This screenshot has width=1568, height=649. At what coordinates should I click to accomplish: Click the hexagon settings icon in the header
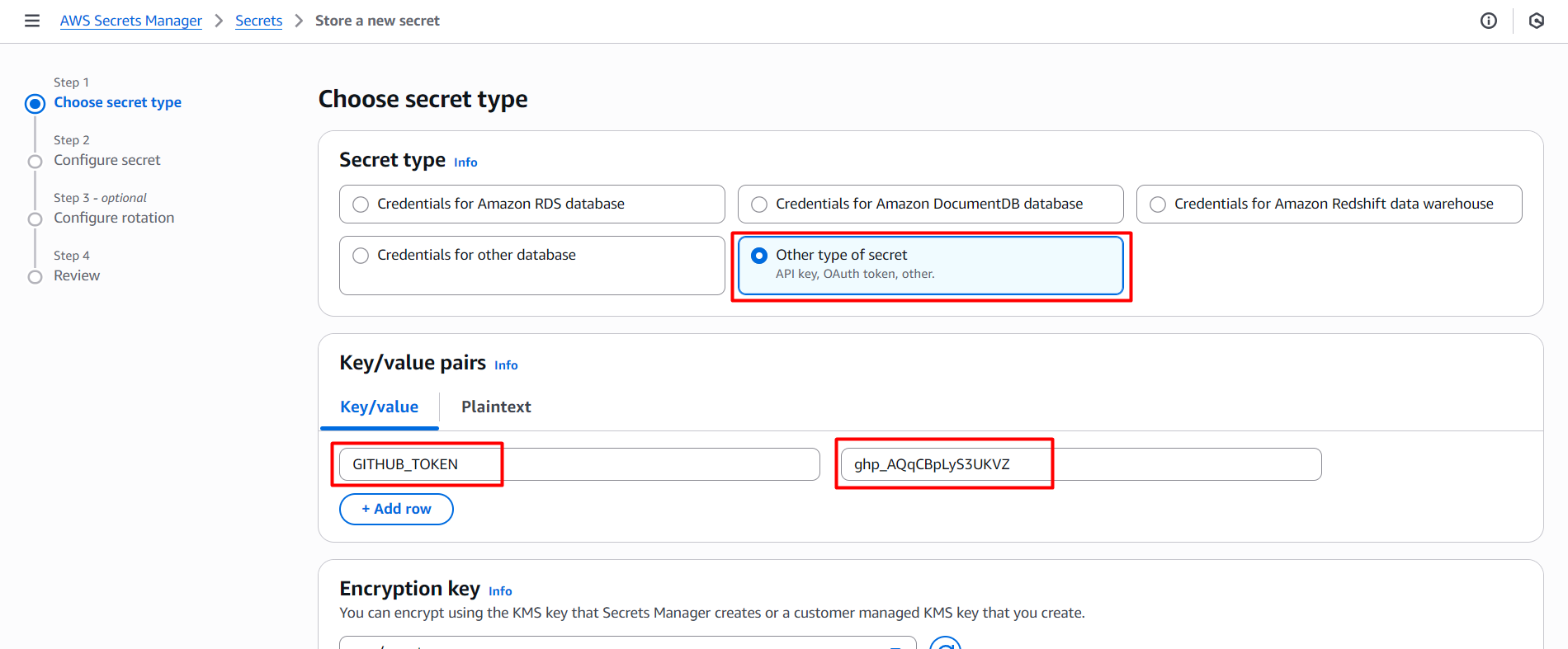click(1537, 21)
